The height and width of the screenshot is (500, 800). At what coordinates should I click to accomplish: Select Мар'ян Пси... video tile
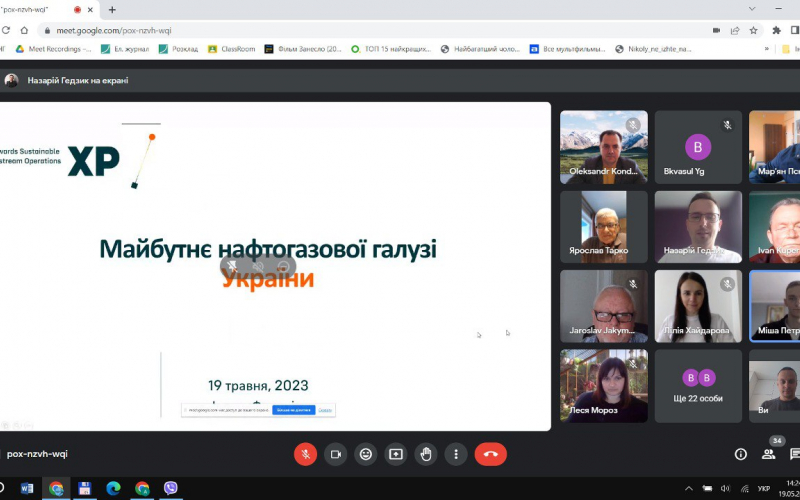774,147
